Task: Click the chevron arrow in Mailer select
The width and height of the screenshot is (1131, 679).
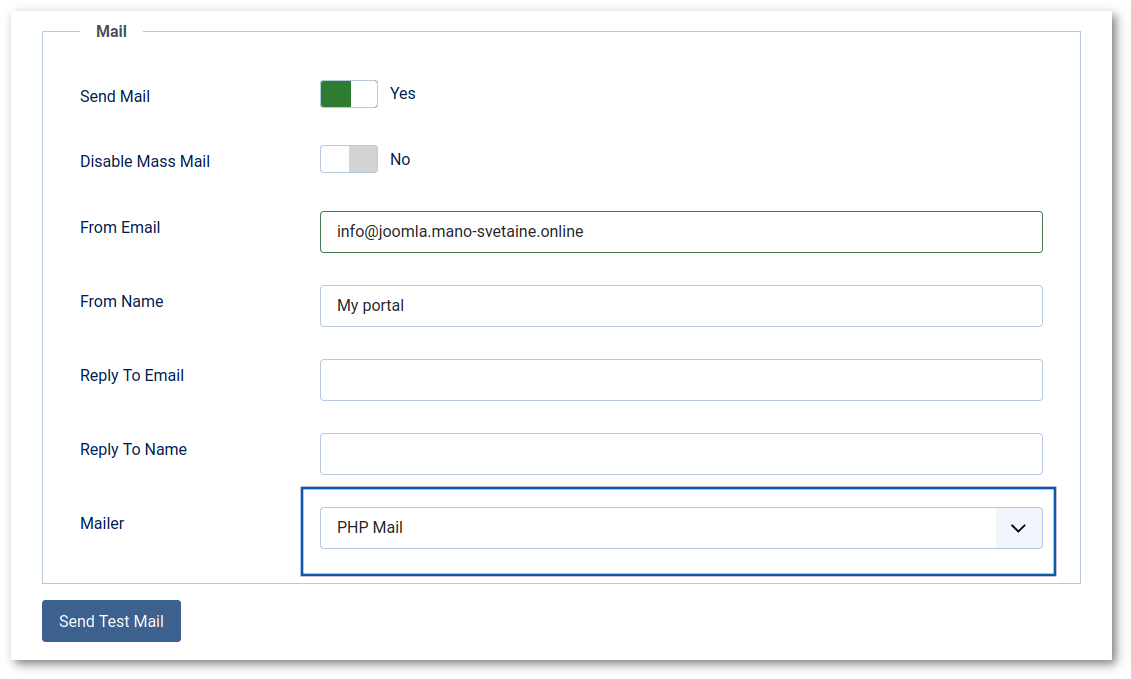Action: (x=1018, y=528)
